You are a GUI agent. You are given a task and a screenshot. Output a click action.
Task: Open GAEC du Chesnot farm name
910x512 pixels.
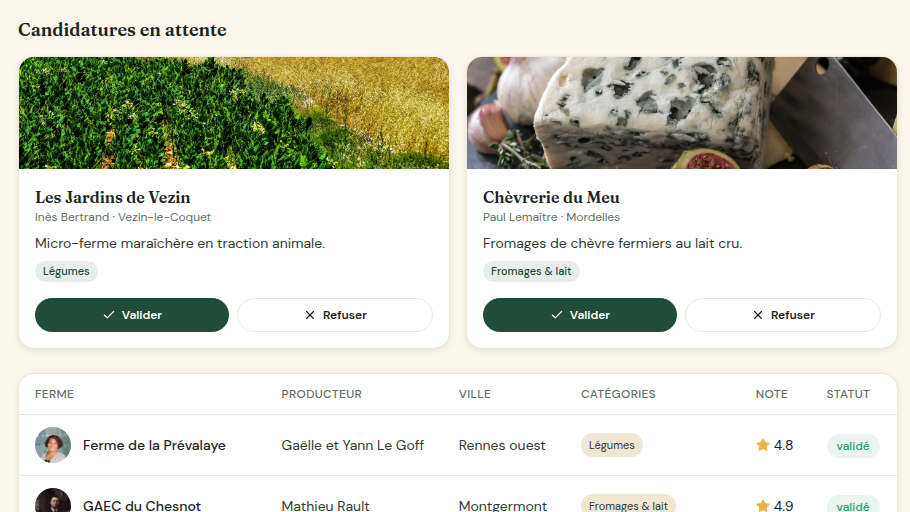(x=142, y=506)
